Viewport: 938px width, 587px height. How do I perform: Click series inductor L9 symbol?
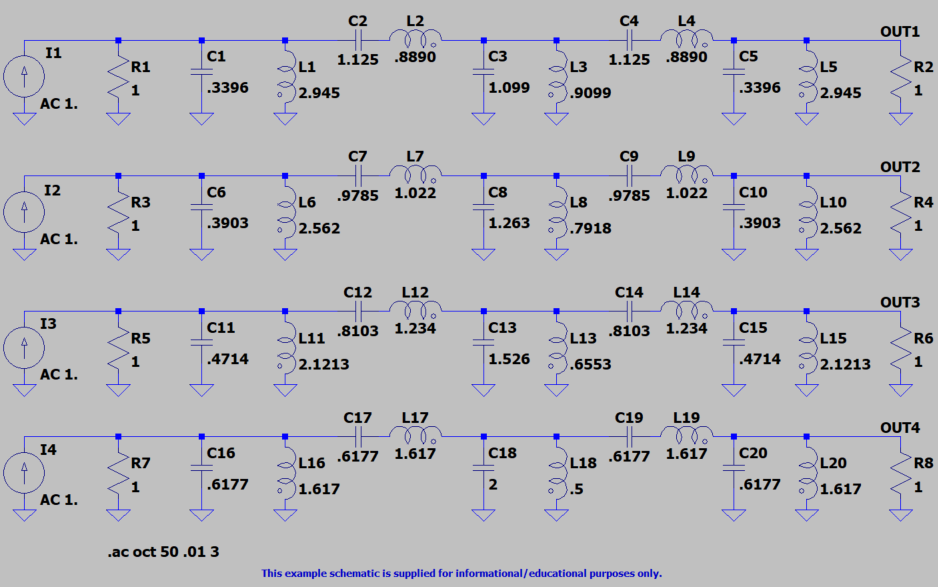coord(687,174)
